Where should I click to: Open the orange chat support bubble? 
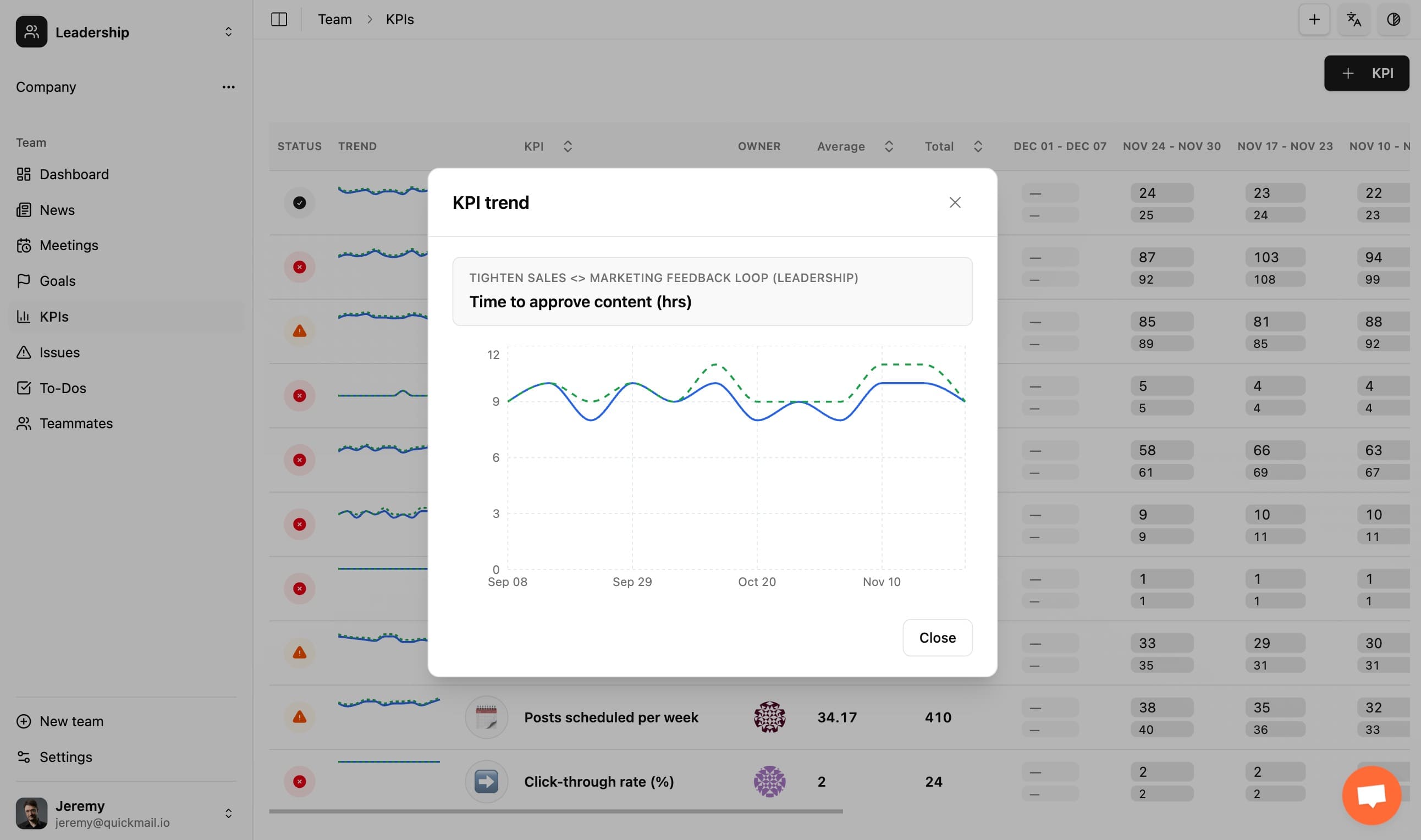pyautogui.click(x=1372, y=795)
